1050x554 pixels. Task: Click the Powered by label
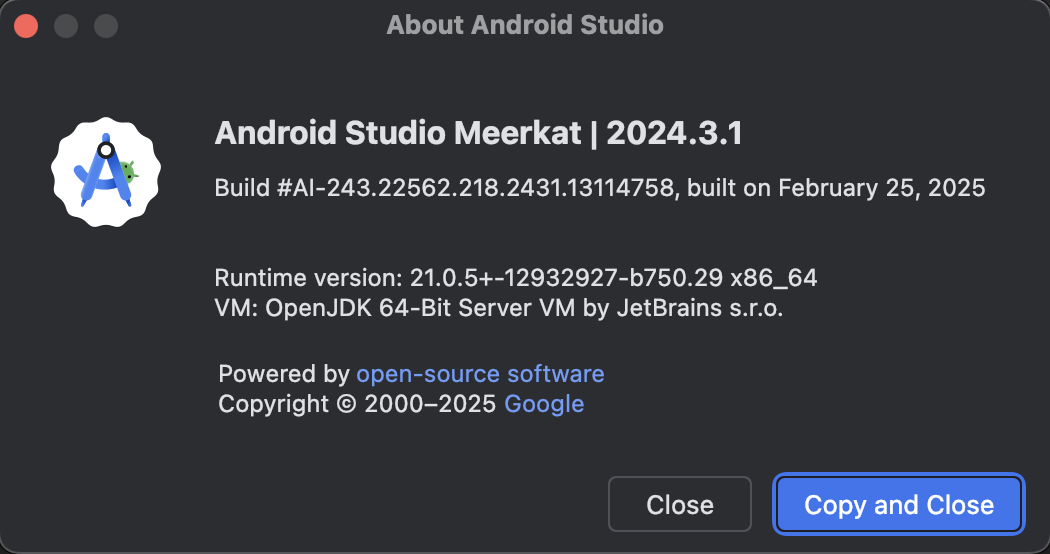pyautogui.click(x=284, y=373)
